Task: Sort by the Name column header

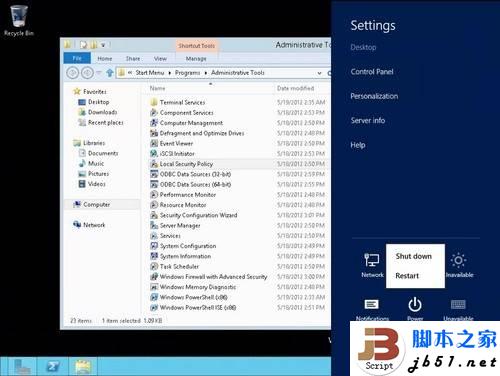Action: [x=157, y=88]
